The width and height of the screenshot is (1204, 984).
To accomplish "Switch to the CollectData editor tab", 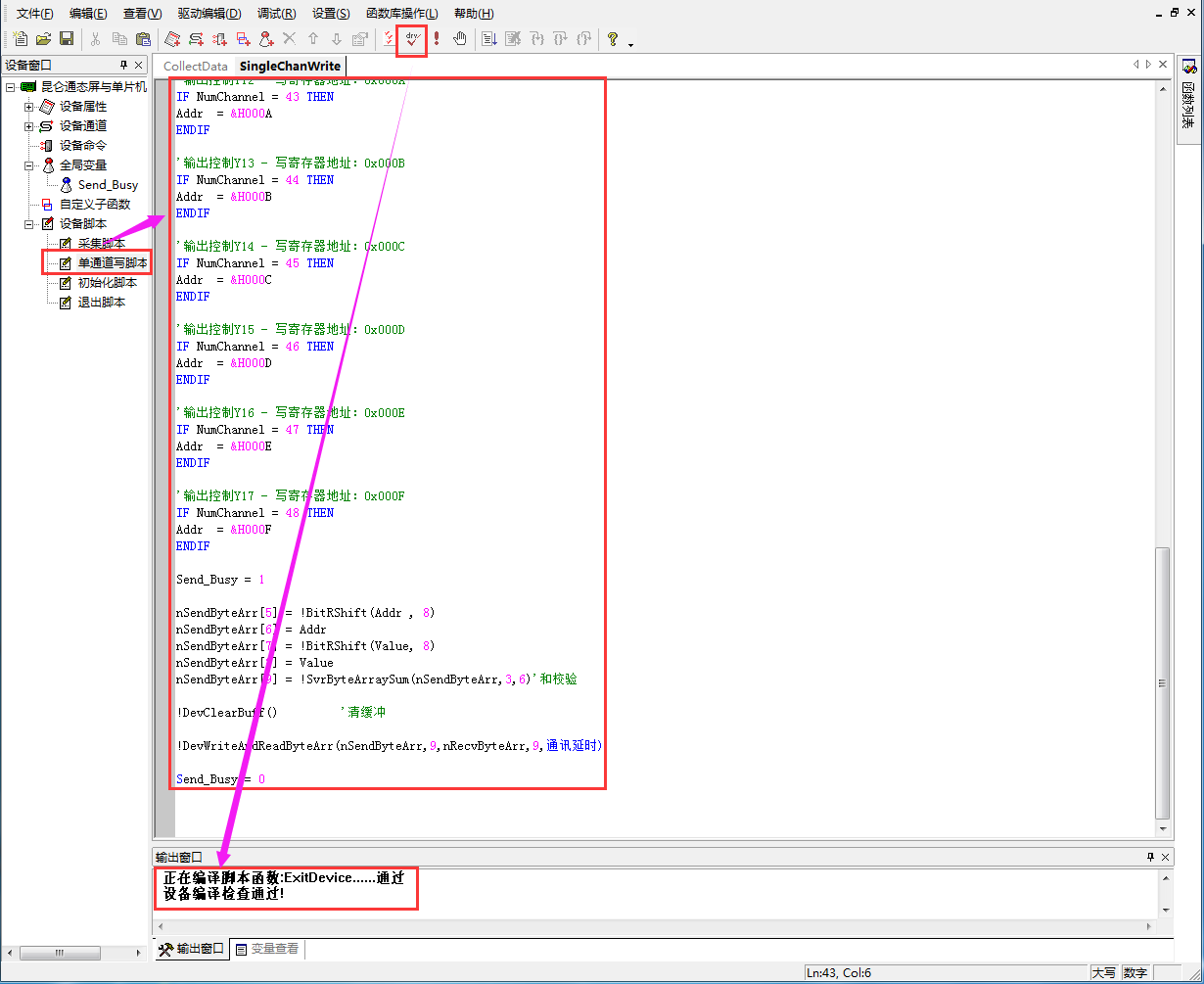I will point(195,66).
